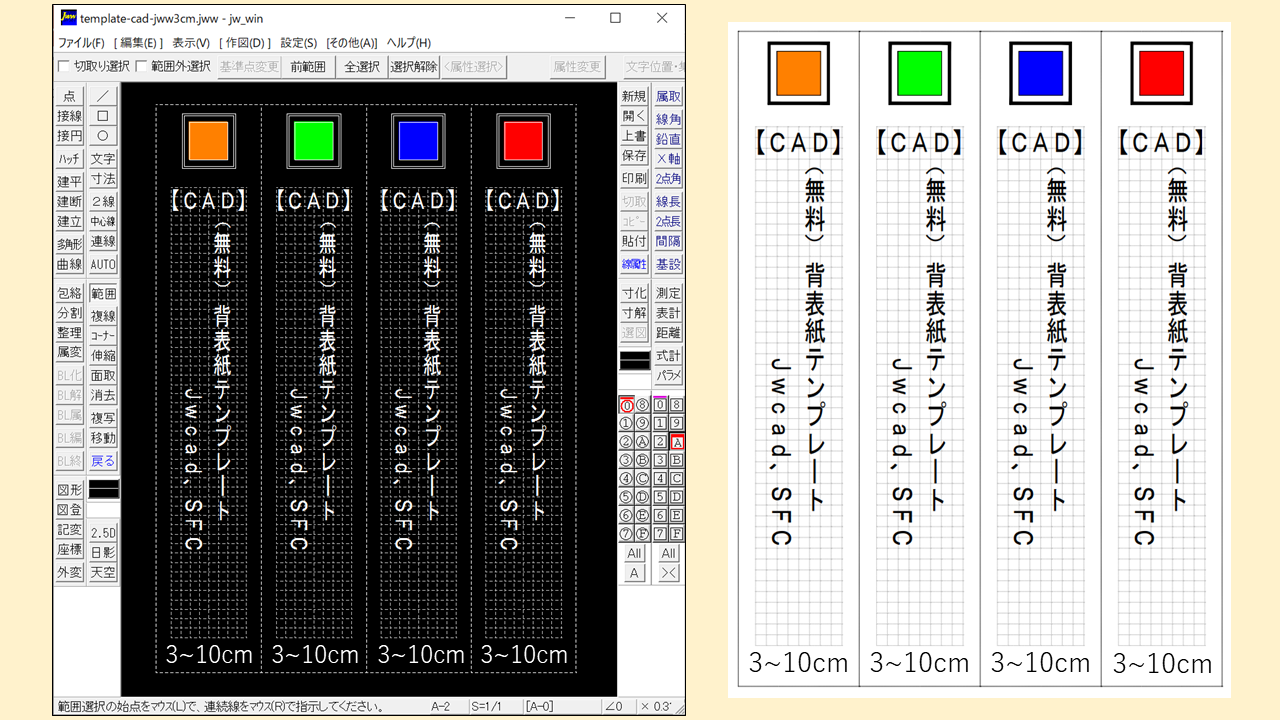Choose the 伸縮 extend/trim tool
Screen dimensions: 1280x720
click(103, 355)
